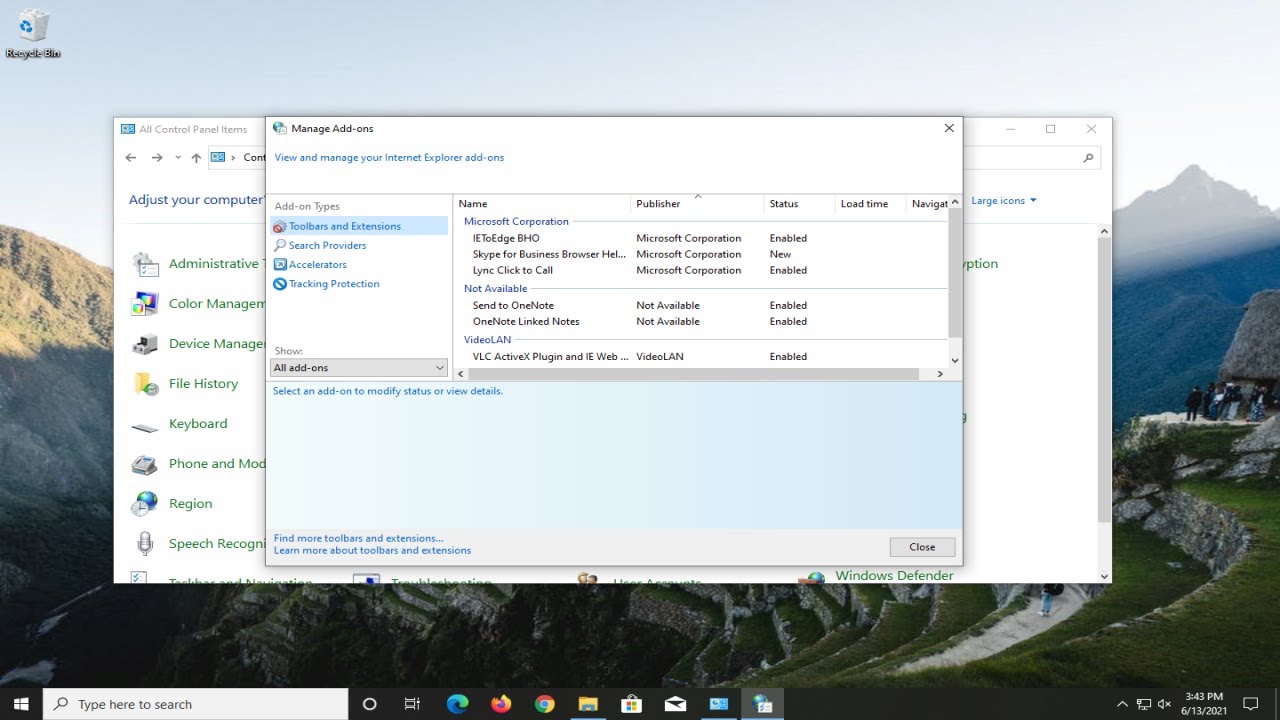Click the Firefox taskbar icon
Screen dimensions: 1280x720
(501, 704)
